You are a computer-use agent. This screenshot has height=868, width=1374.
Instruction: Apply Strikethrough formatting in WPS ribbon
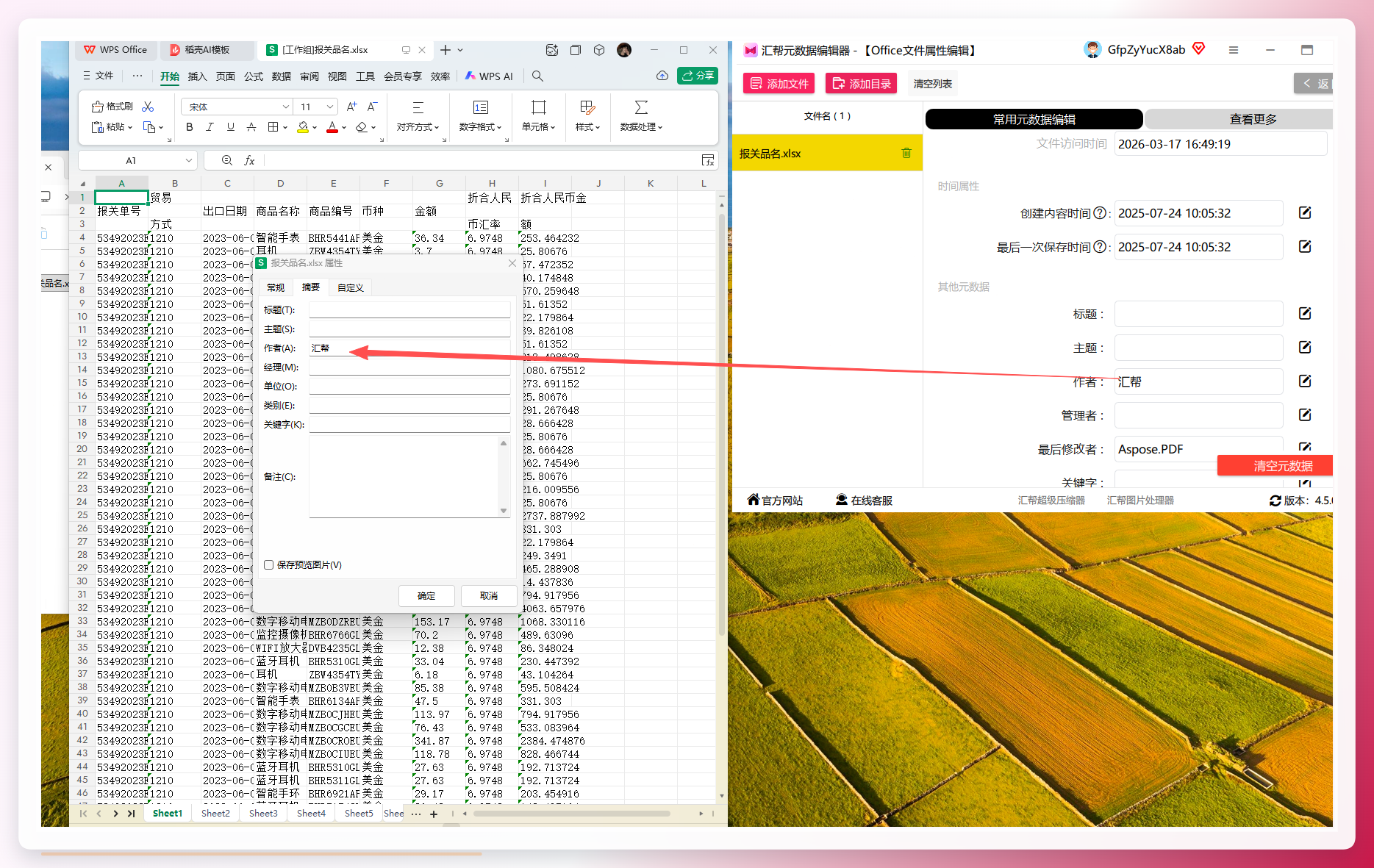[251, 127]
